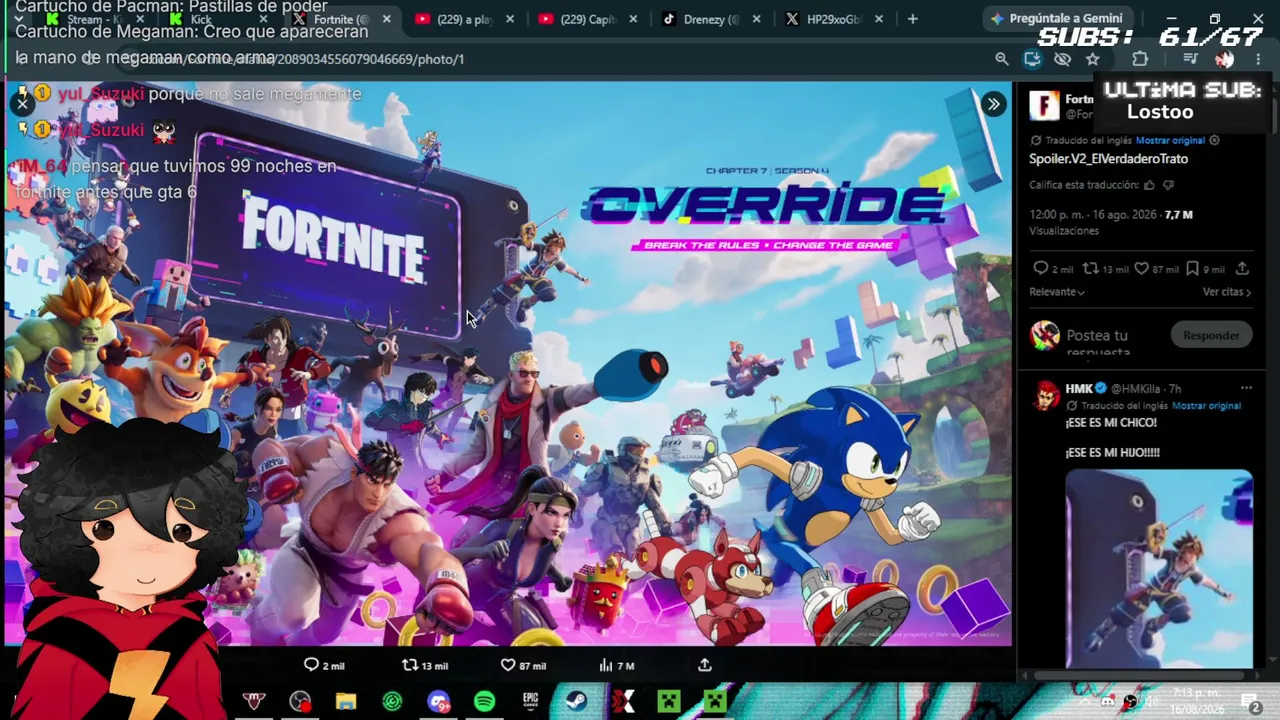Click the repost icon under the photo
1280x720 pixels.
point(409,665)
